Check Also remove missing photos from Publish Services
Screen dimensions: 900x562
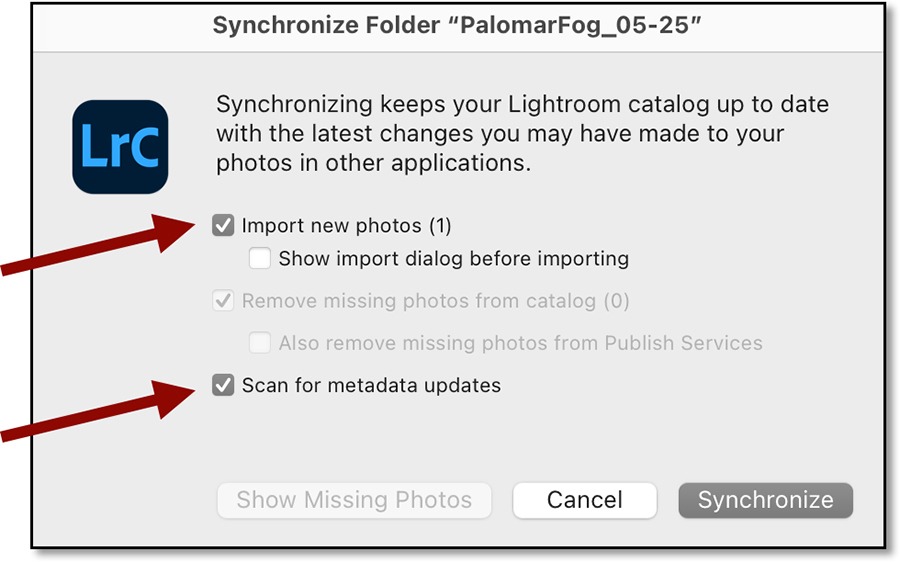(260, 343)
